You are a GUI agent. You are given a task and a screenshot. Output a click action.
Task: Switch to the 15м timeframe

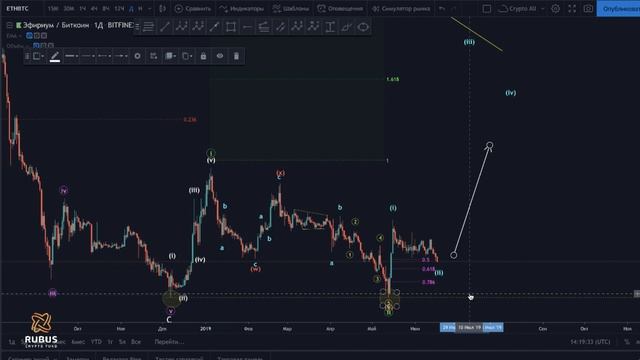point(53,9)
